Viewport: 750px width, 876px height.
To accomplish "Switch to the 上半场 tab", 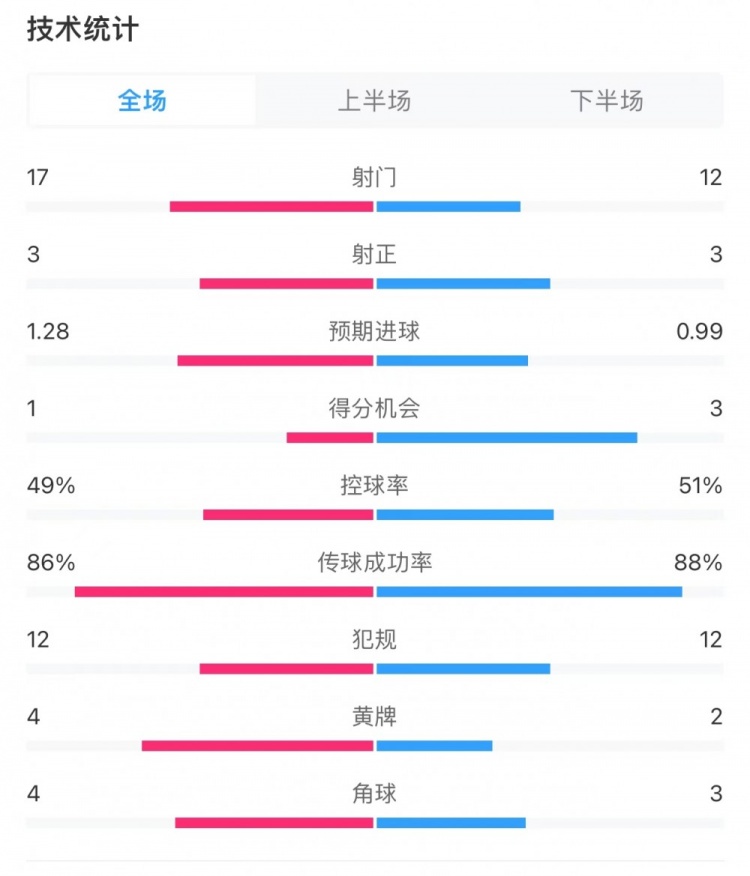I will pos(374,101).
